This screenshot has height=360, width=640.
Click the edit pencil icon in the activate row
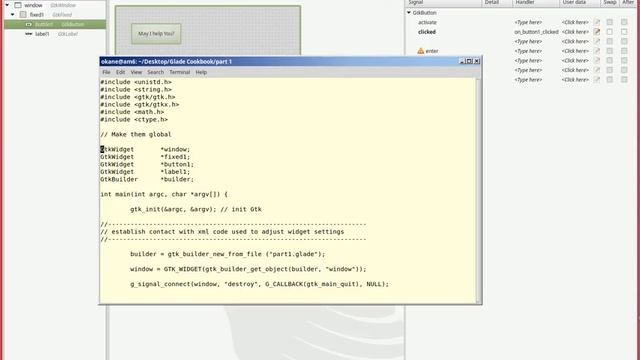coord(597,22)
